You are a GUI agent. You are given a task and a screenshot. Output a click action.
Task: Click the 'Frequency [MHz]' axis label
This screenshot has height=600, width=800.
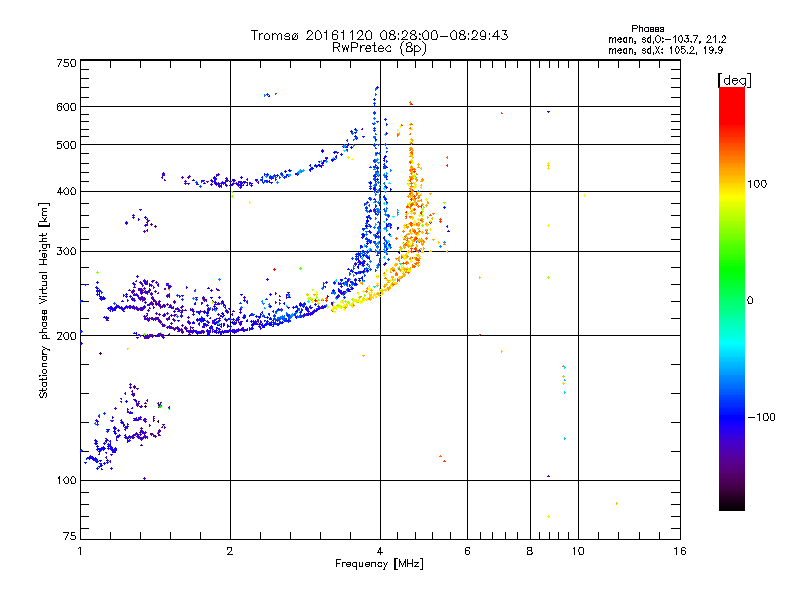(379, 564)
